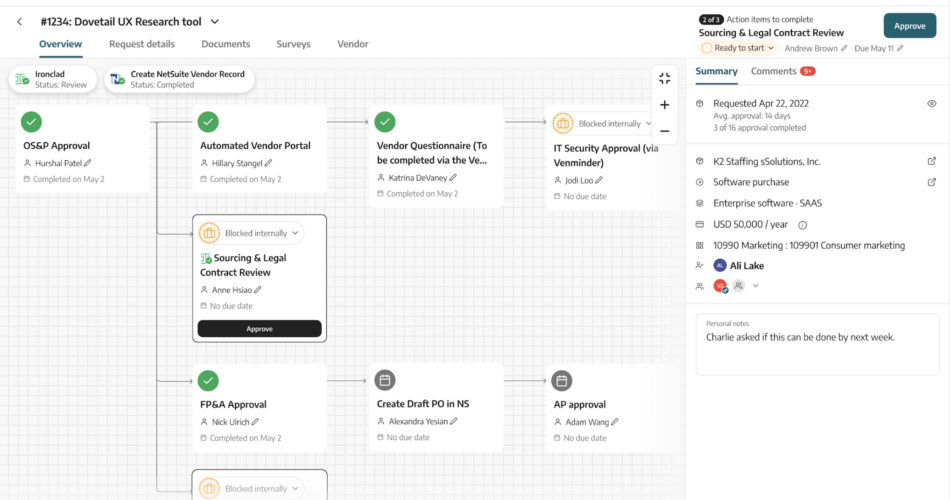The width and height of the screenshot is (950, 500).
Task: Collapse the workflow canvas with fit-screen icon
Action: tap(664, 78)
